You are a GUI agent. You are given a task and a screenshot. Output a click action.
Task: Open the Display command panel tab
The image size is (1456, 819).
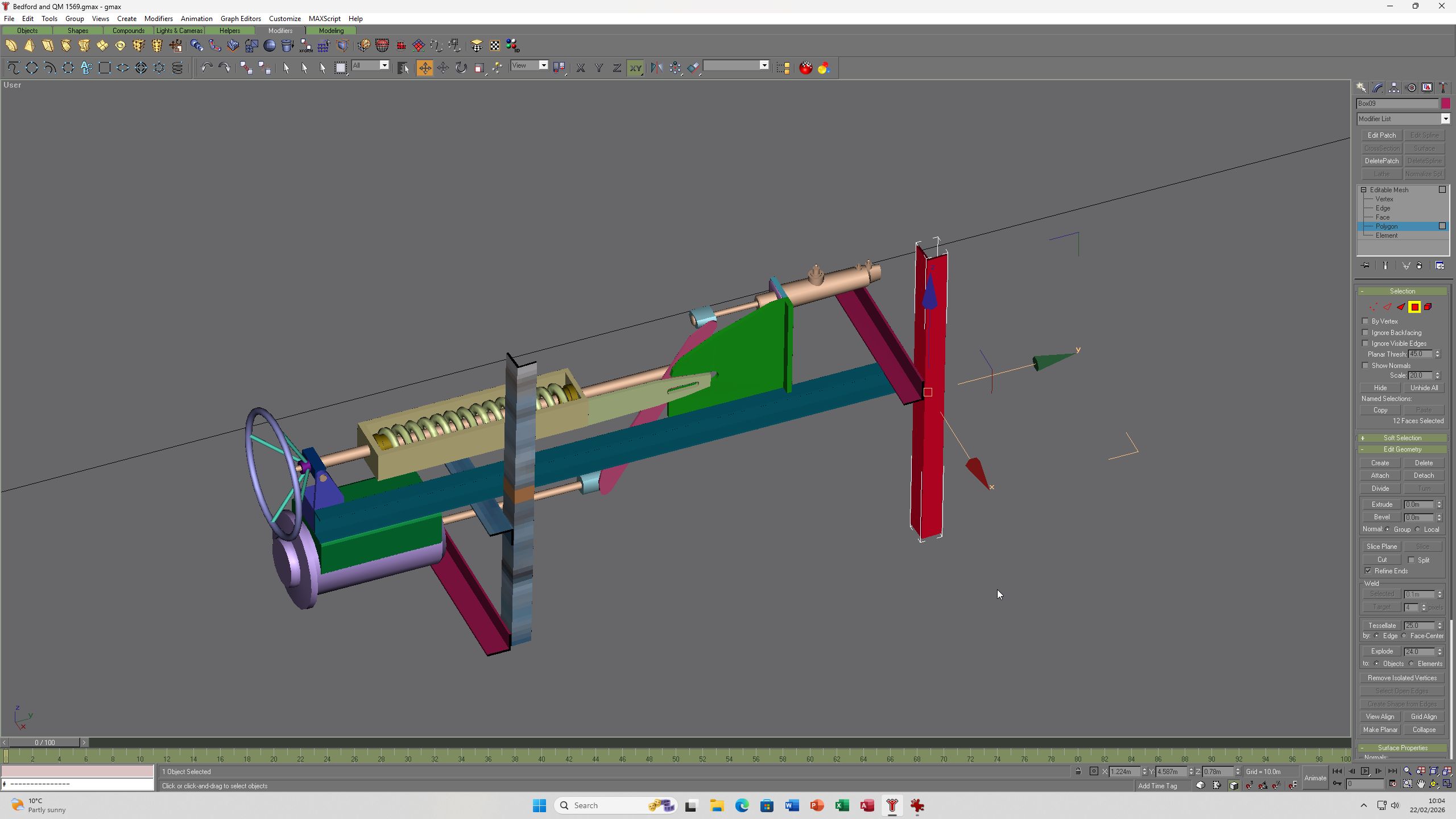1427,88
